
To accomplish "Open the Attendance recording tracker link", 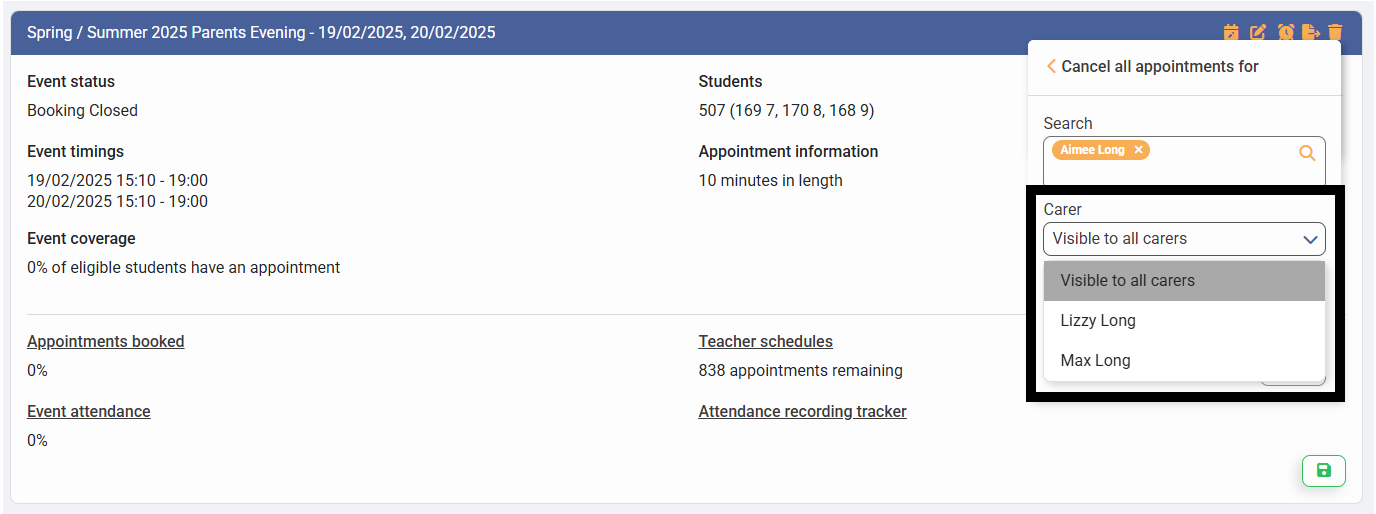I will (x=802, y=411).
